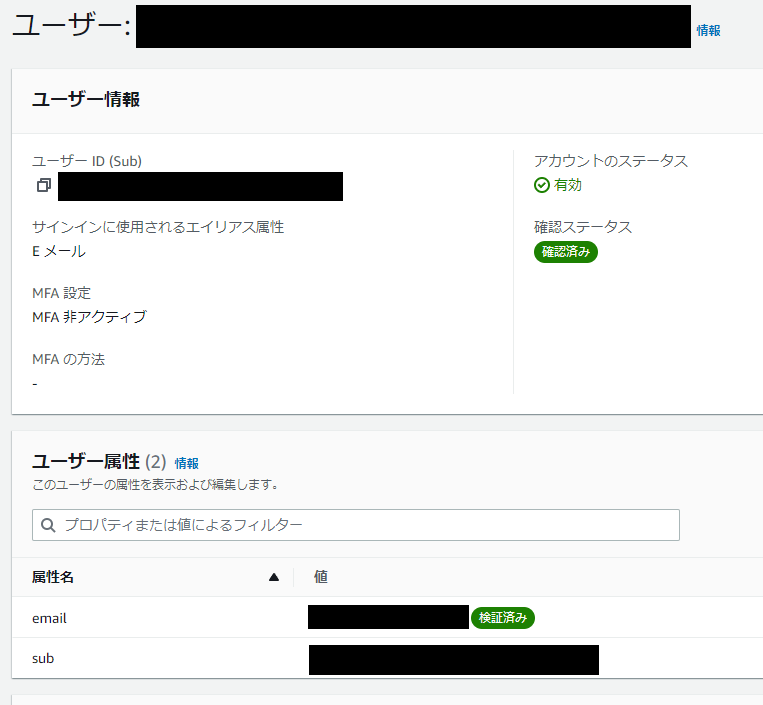Viewport: 763px width, 705px height.
Task: Click the 確認ステータス label
Action: 582,227
